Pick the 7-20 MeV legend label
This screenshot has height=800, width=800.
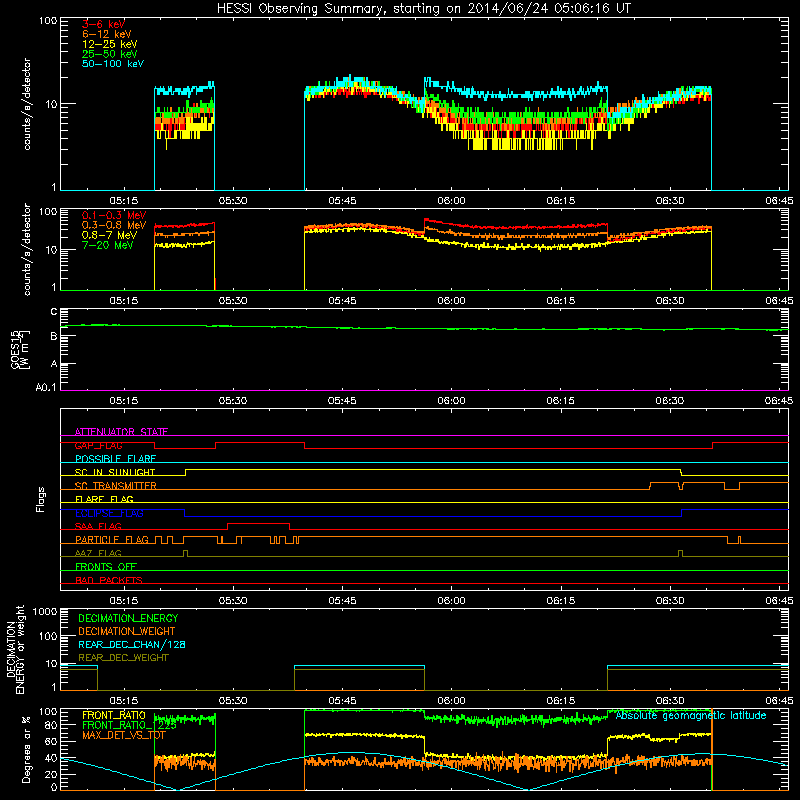tap(107, 245)
